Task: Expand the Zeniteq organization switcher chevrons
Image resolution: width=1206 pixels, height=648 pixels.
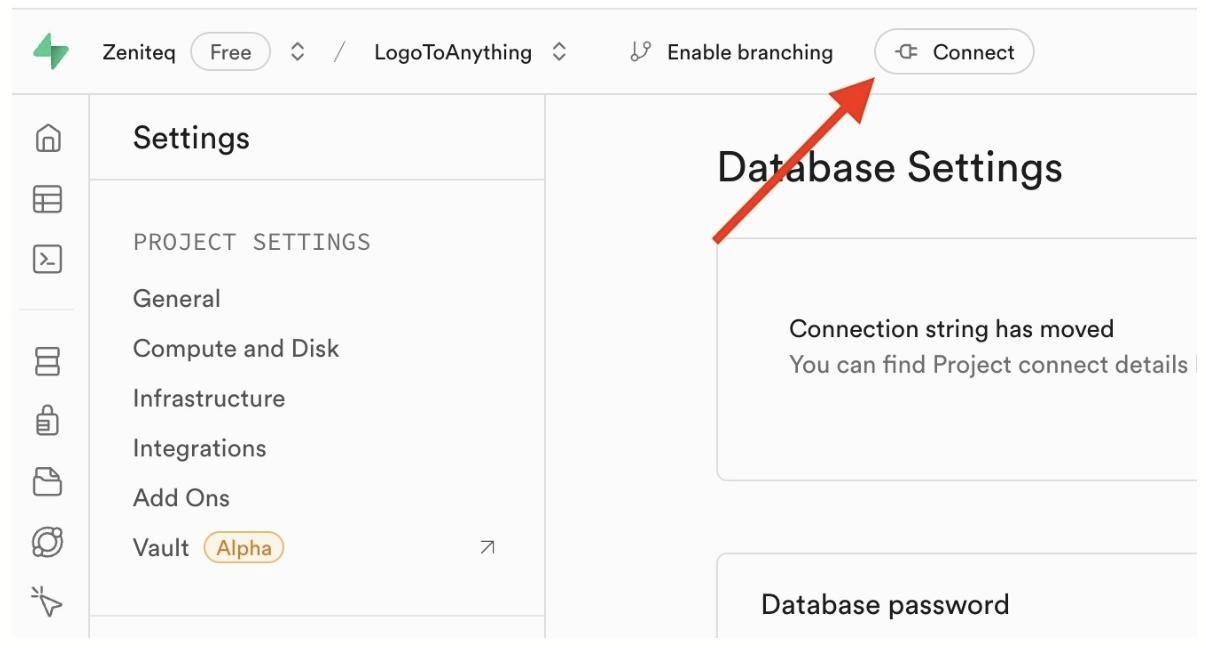Action: click(297, 52)
